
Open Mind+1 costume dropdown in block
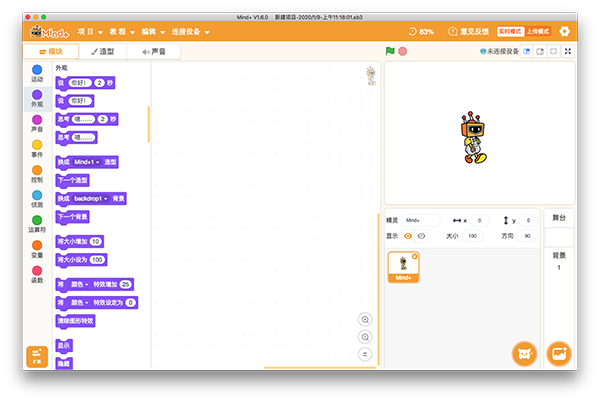pyautogui.click(x=86, y=162)
